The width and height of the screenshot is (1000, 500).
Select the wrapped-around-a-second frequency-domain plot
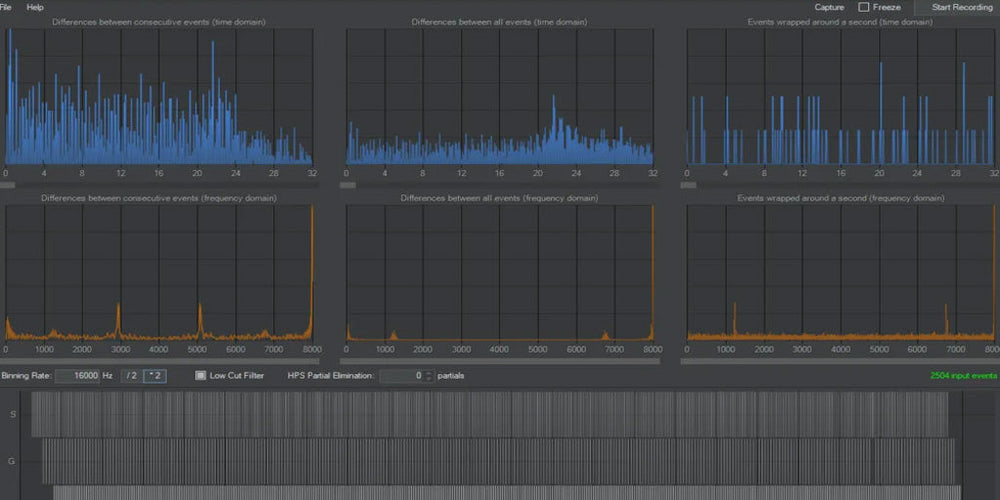[x=840, y=272]
